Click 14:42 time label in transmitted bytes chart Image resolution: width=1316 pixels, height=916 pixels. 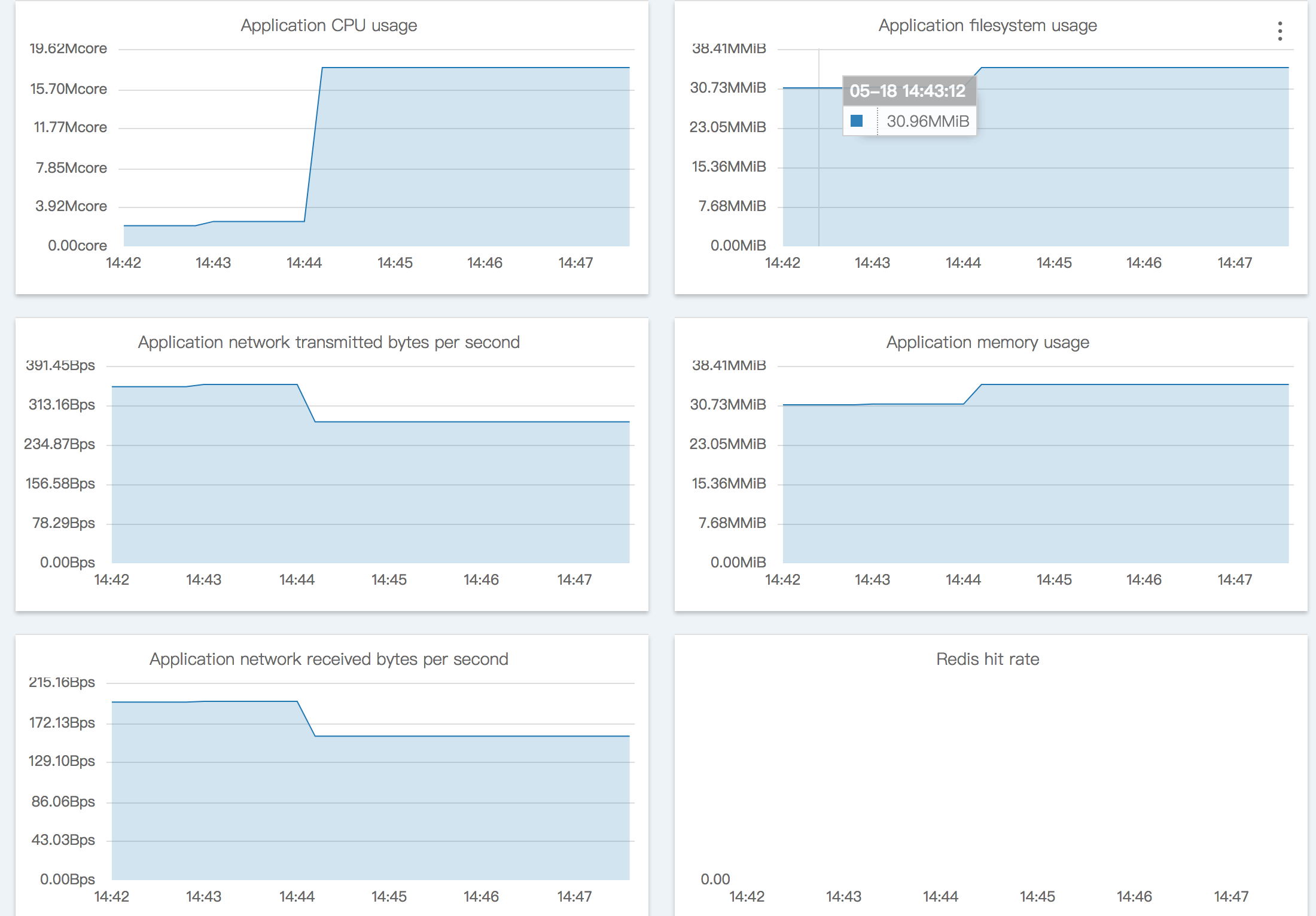[112, 580]
